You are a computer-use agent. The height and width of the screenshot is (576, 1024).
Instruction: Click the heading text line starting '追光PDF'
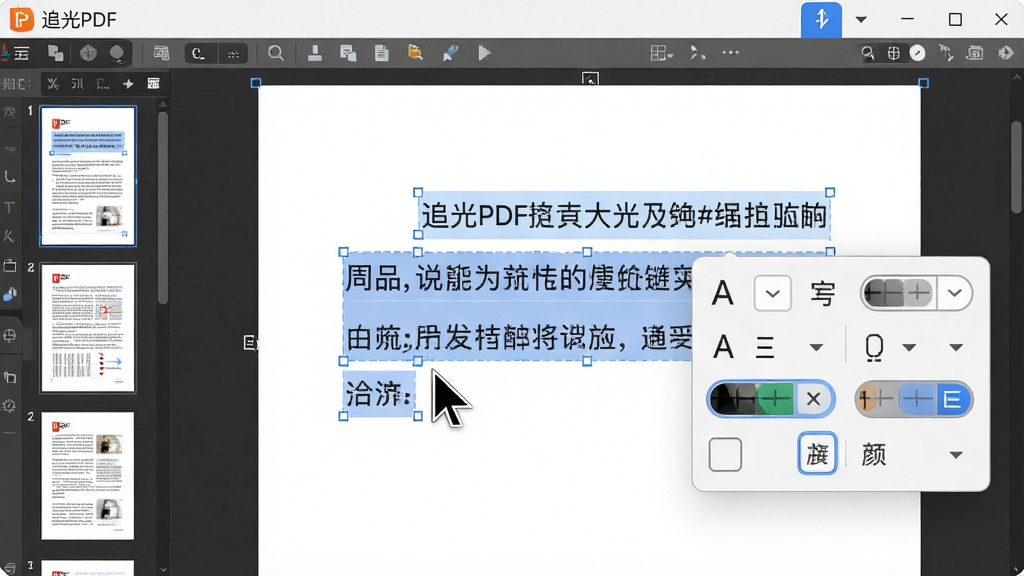point(624,216)
